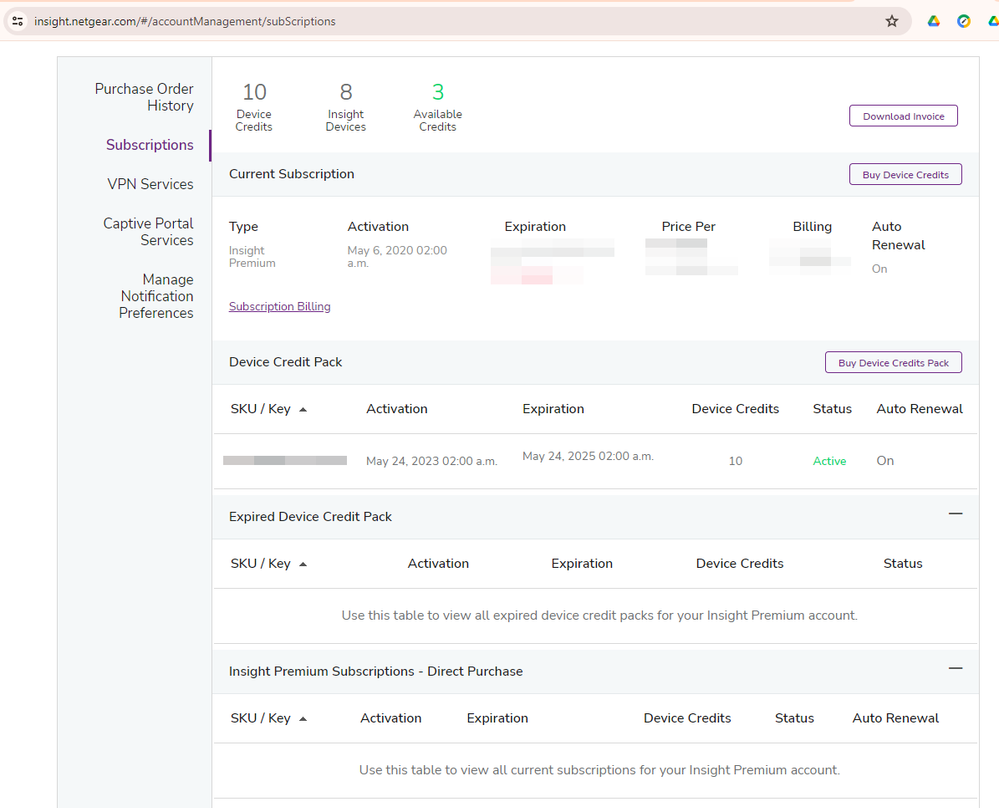Viewport: 999px width, 808px height.
Task: Click the circular blue-yellow extension icon
Action: [x=964, y=21]
